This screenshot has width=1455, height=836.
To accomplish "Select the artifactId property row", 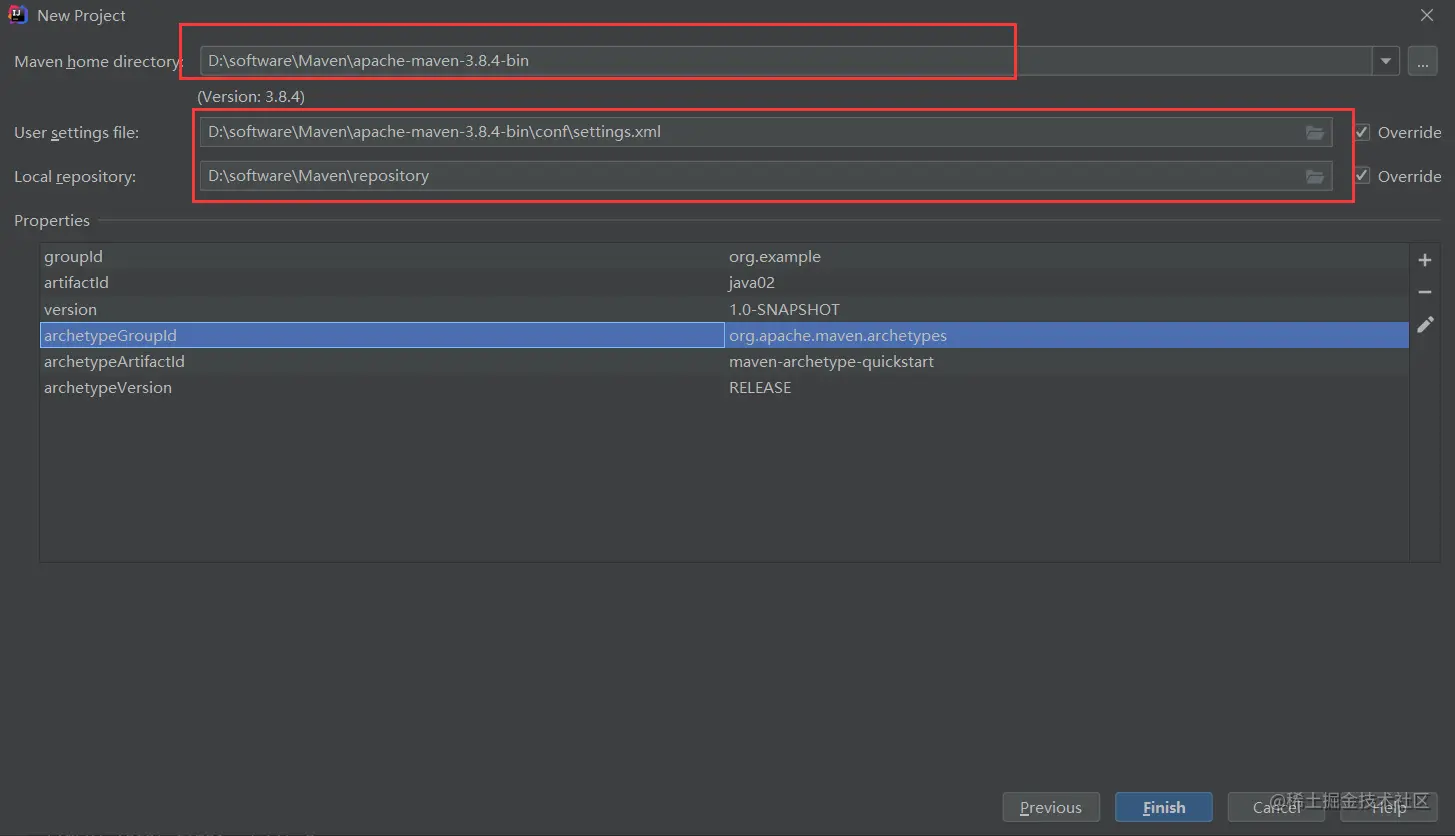I will pos(724,283).
